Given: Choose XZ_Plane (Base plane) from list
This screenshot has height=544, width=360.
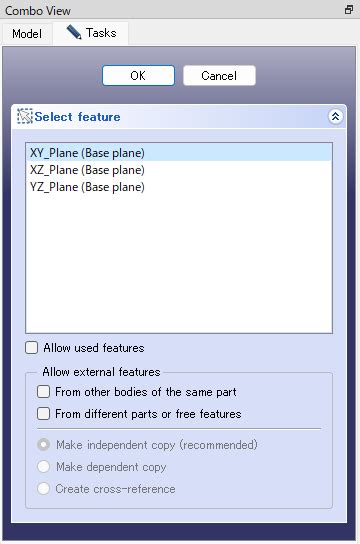Looking at the screenshot, I should [x=179, y=170].
